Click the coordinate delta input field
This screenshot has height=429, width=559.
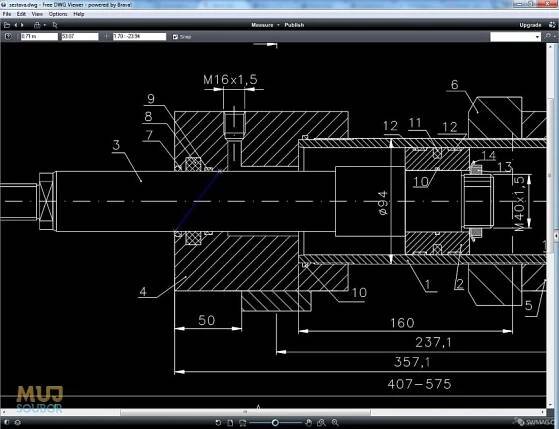point(139,36)
